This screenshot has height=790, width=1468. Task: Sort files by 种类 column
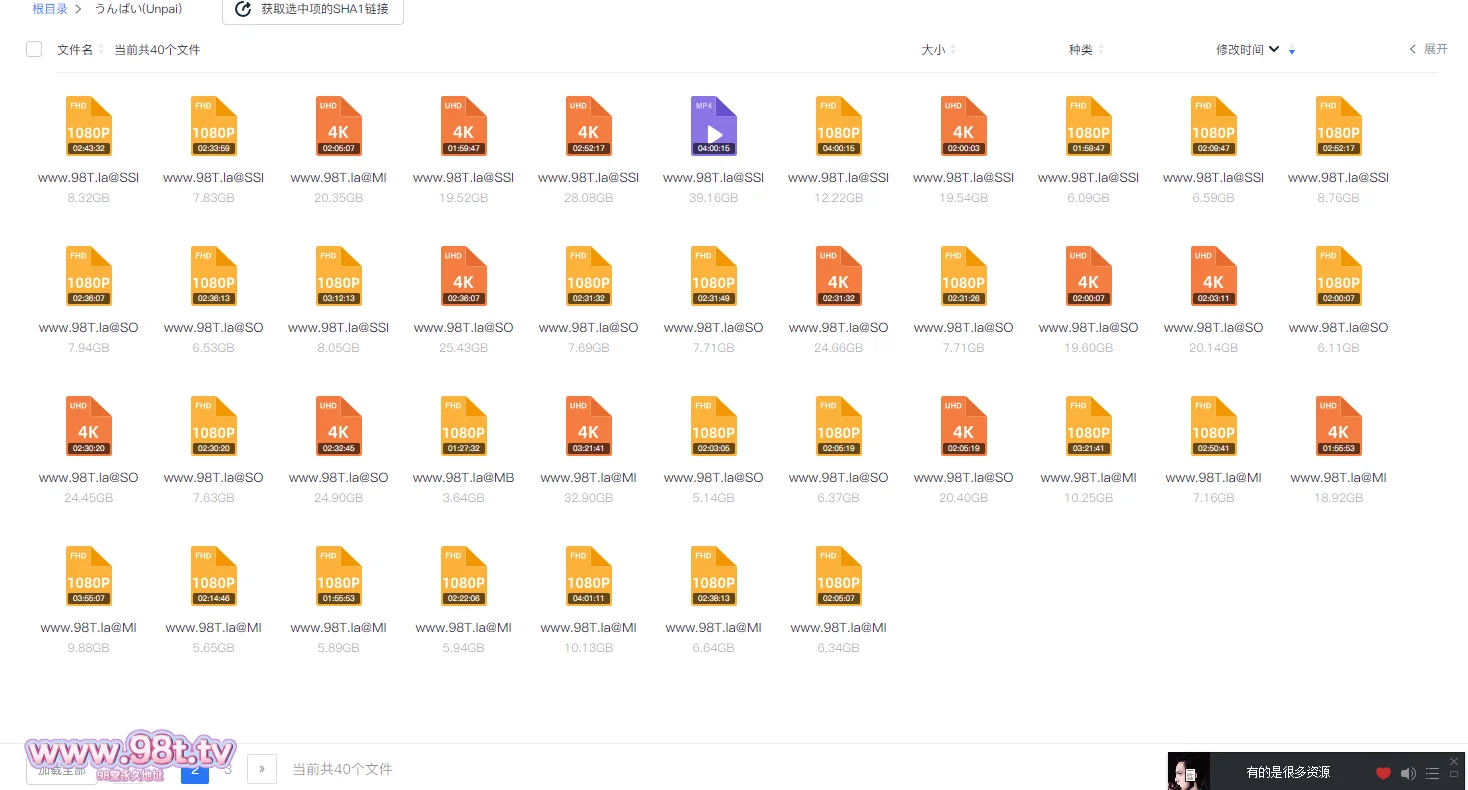pyautogui.click(x=1084, y=50)
